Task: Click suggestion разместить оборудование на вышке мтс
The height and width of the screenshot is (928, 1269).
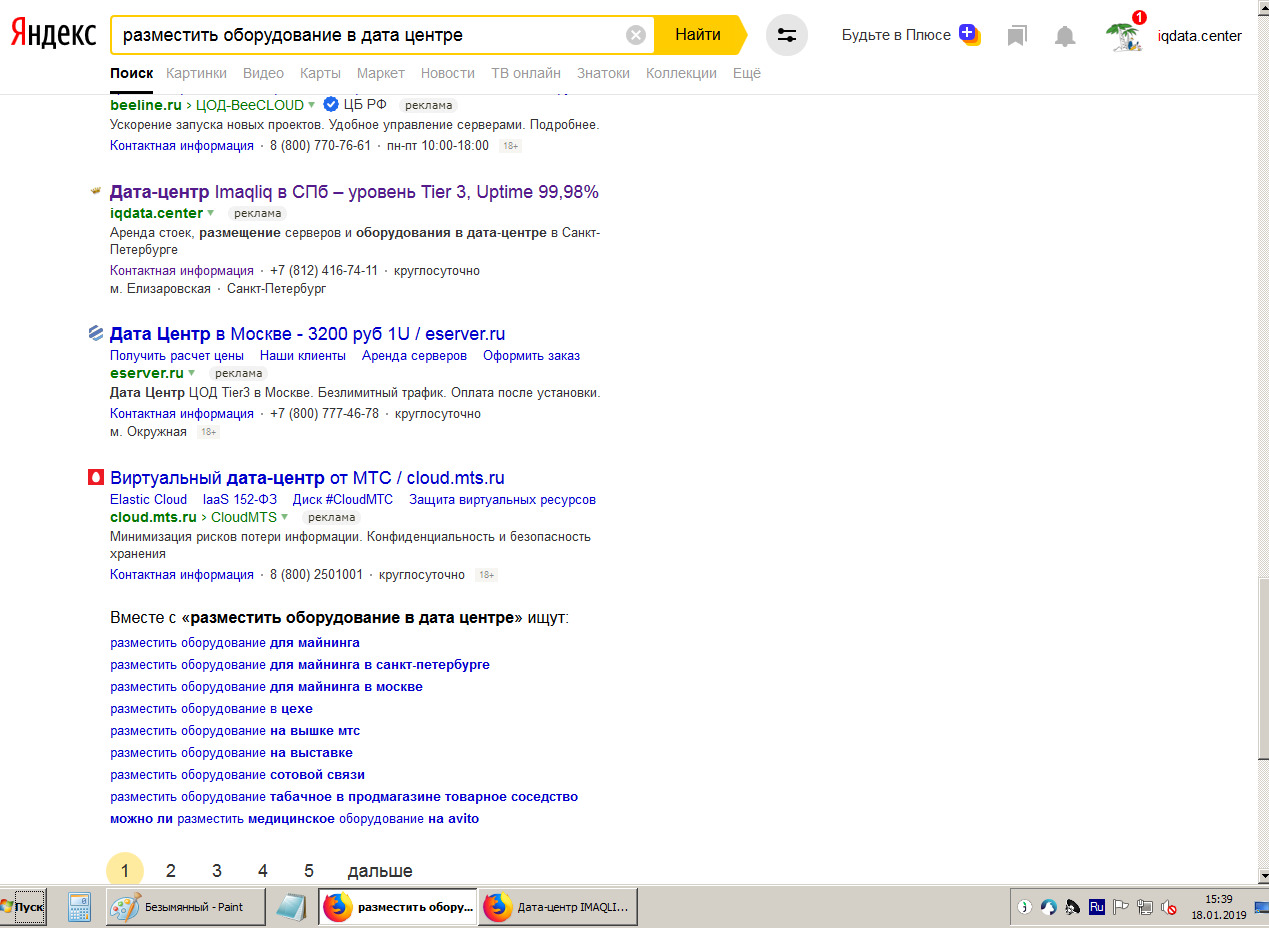Action: tap(235, 731)
